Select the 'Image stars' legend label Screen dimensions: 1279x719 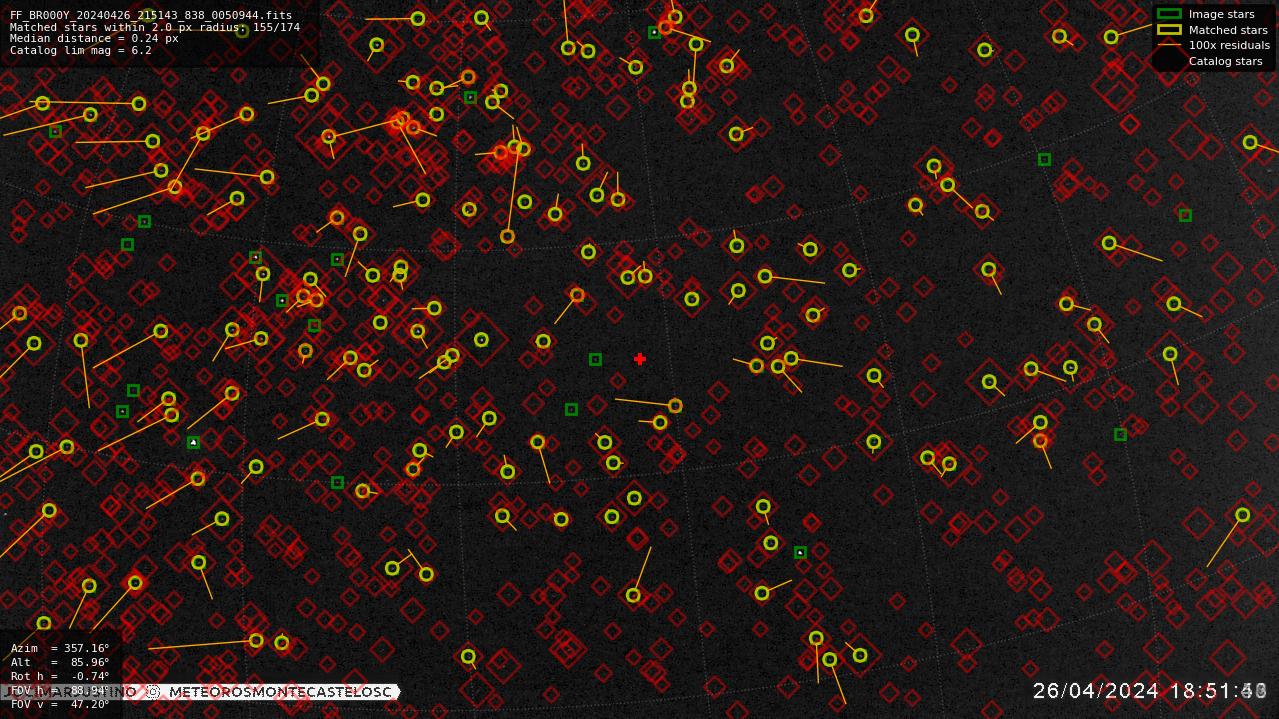coord(1221,14)
